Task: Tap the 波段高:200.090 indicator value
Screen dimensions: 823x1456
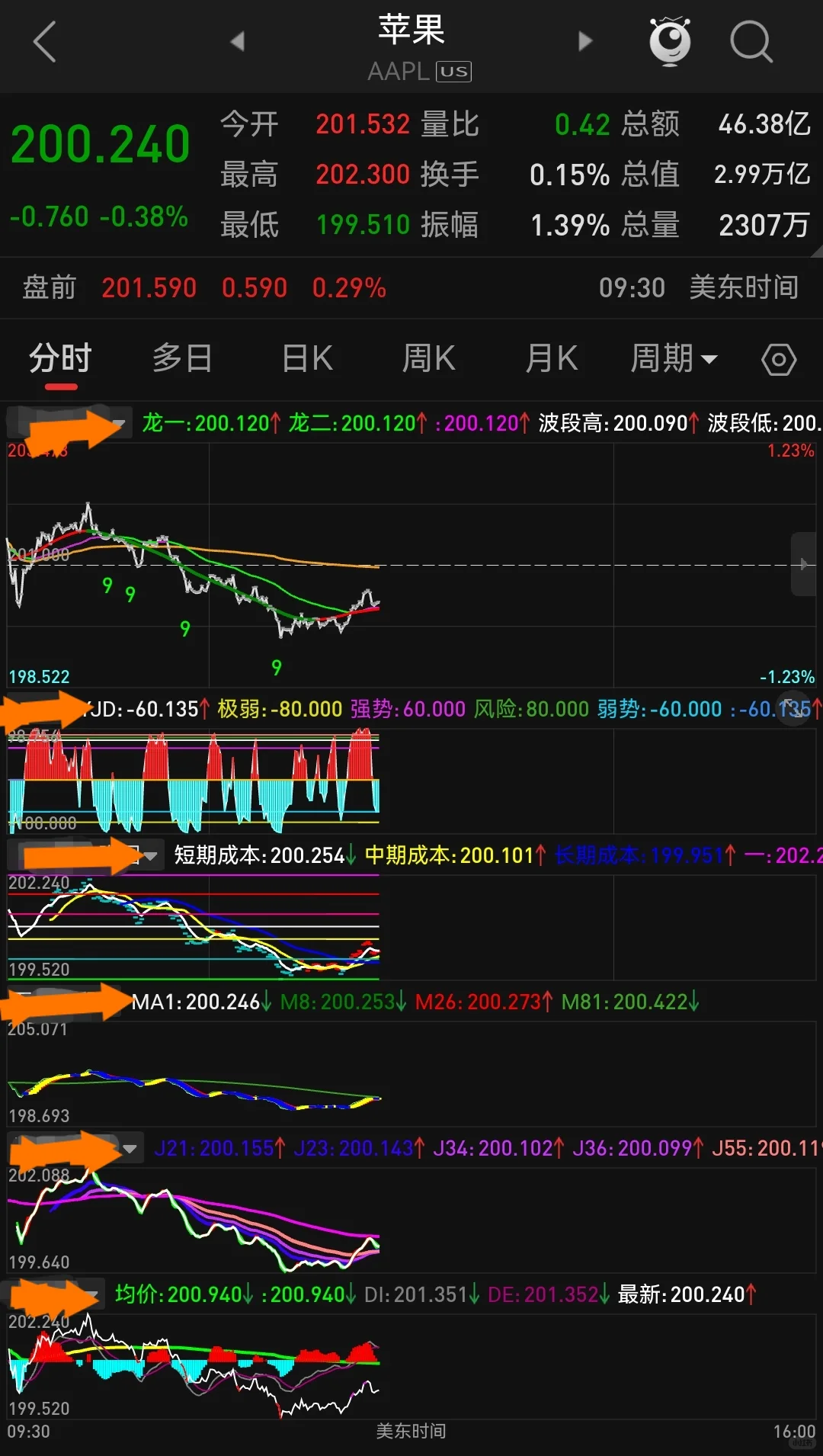Action: [618, 423]
